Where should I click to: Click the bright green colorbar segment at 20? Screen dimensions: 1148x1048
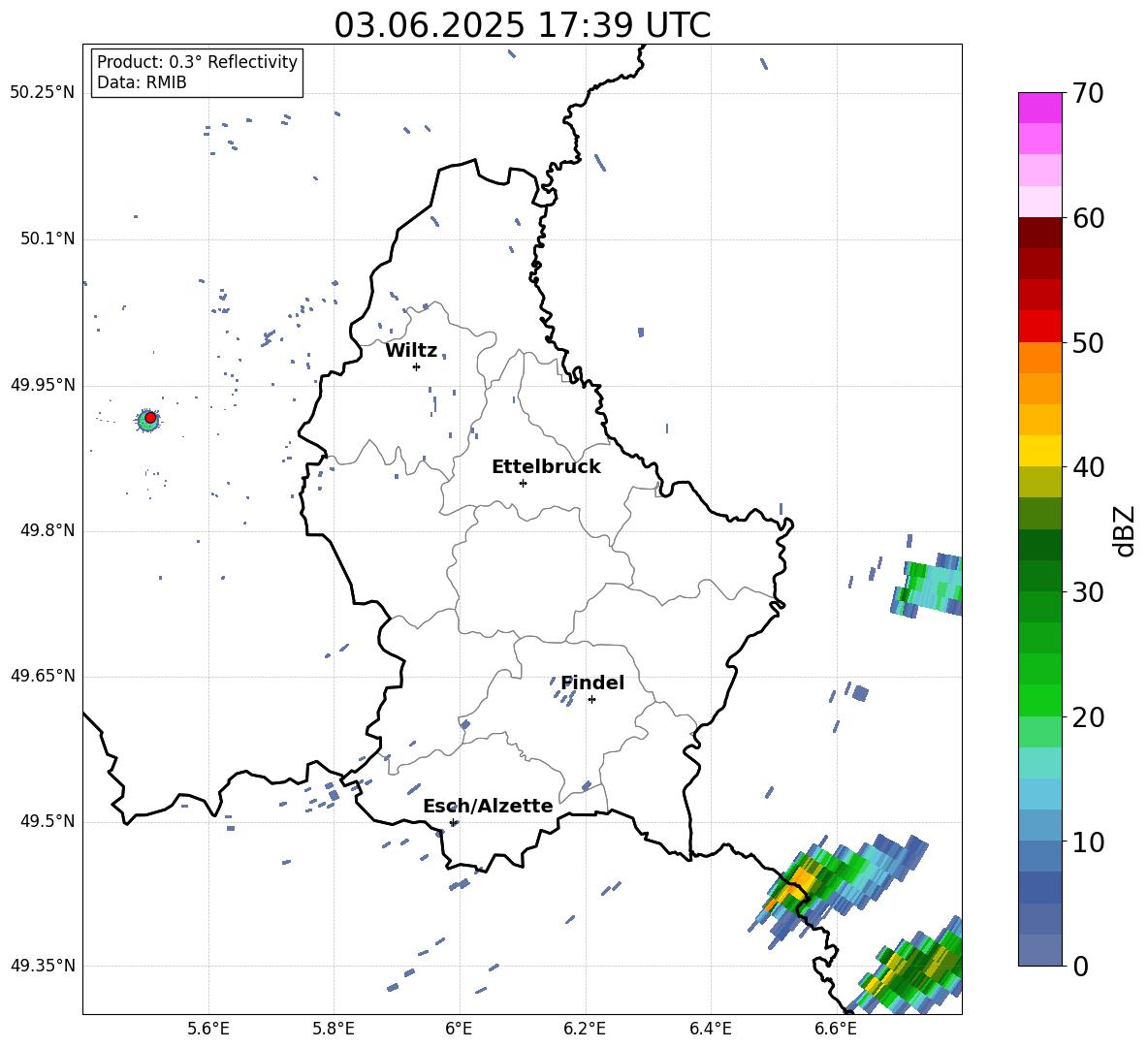[x=1039, y=700]
